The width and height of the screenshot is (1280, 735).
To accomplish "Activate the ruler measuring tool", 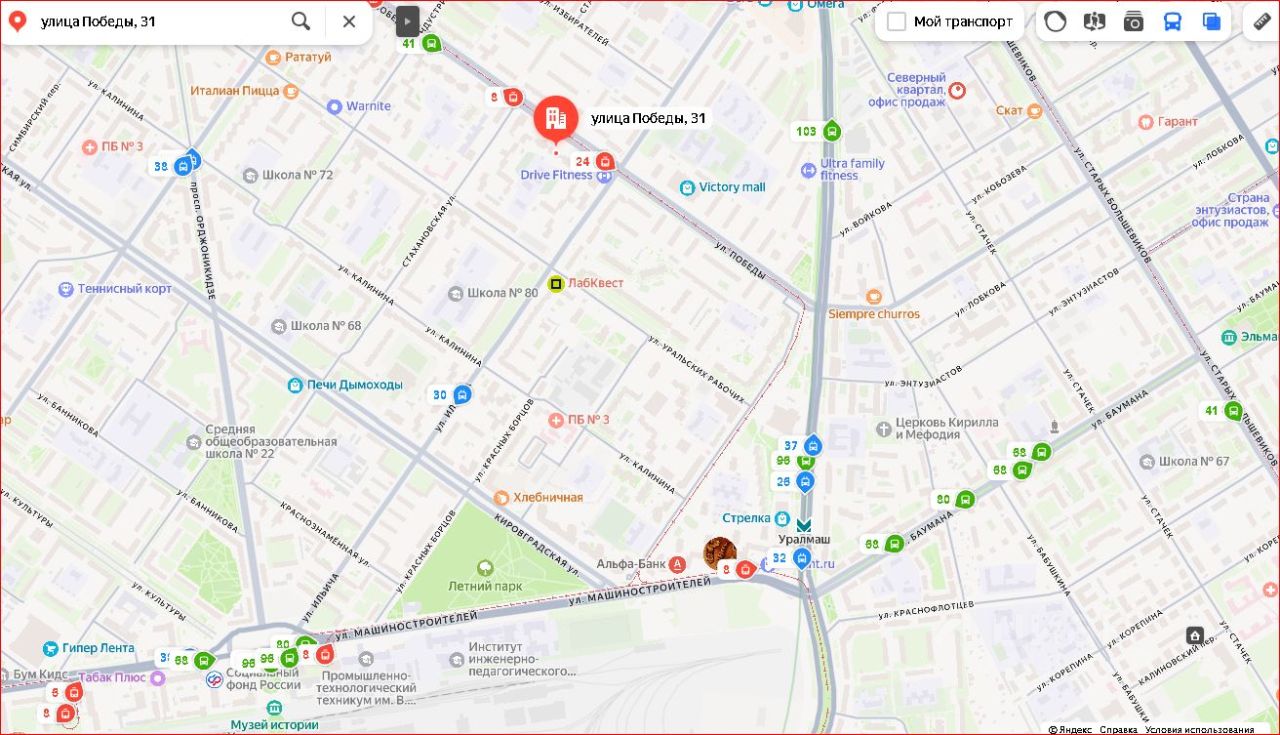I will (x=1262, y=21).
